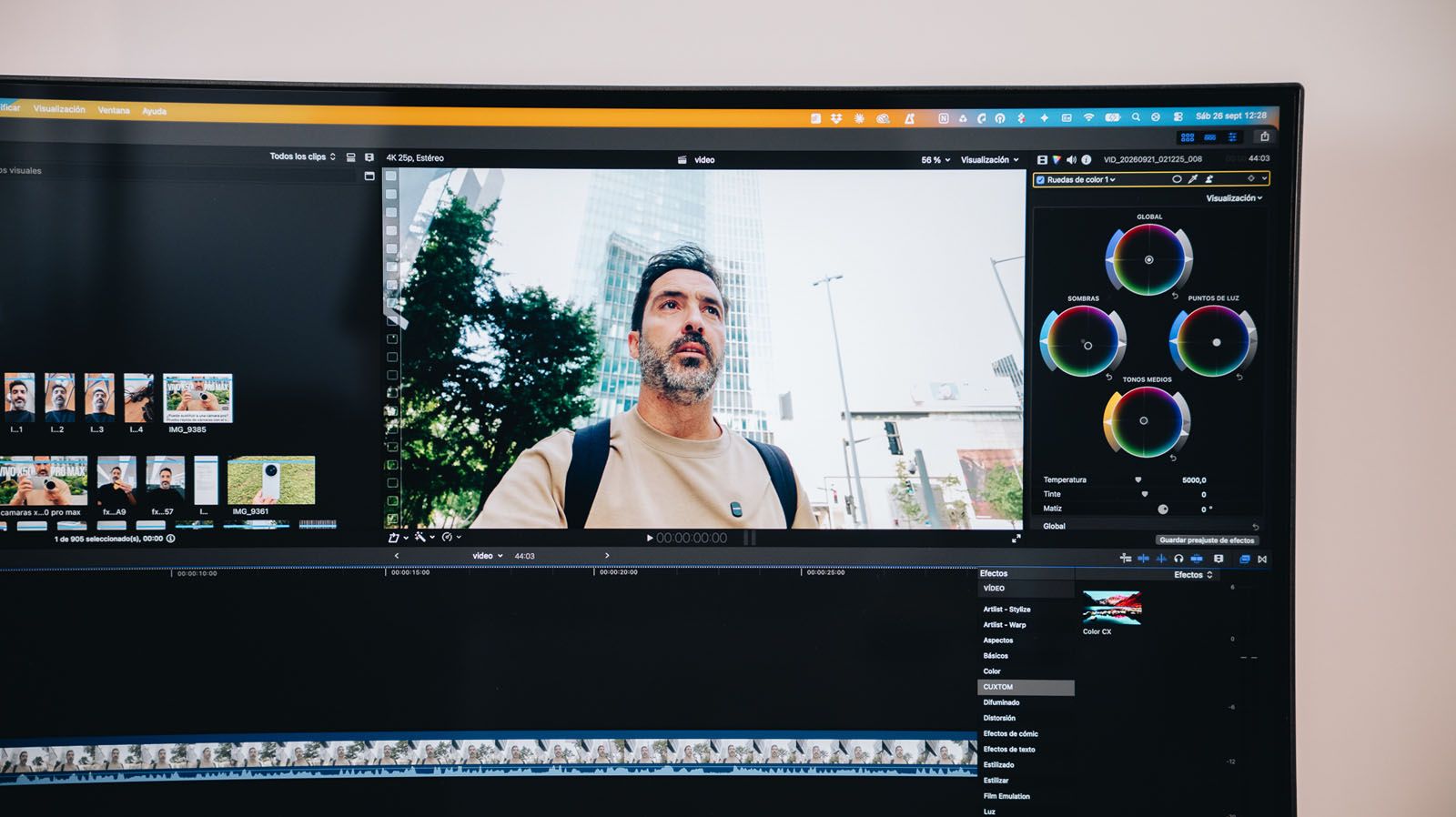Toggle the timeline panel icon
Image resolution: width=1456 pixels, height=817 pixels.
[1210, 137]
